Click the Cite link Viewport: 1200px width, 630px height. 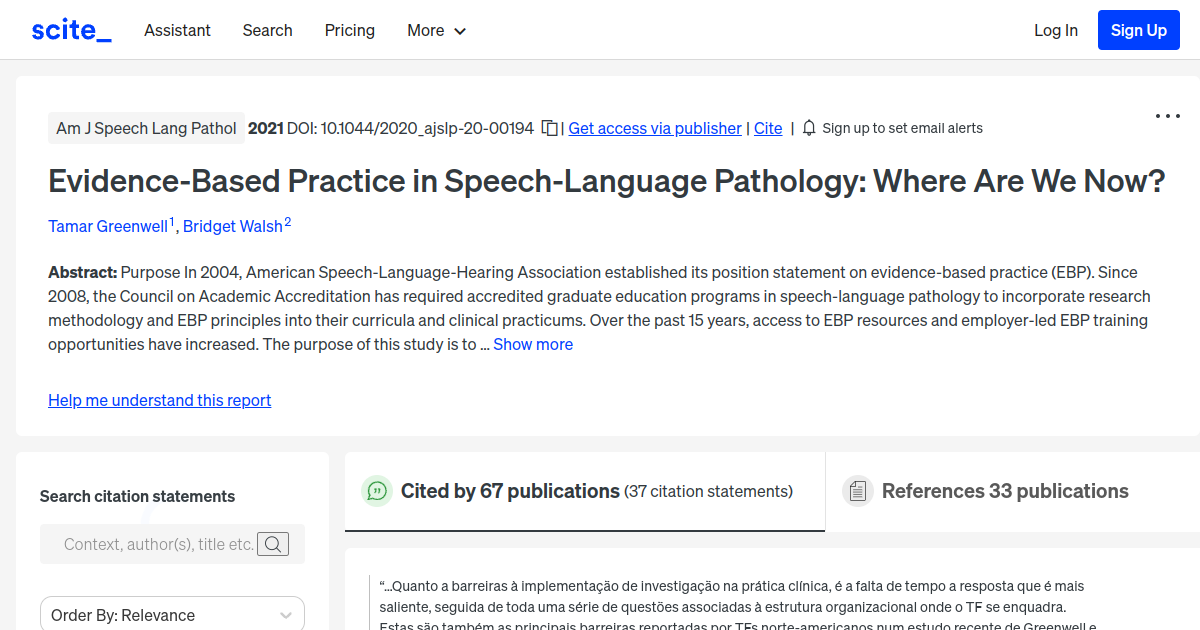[x=768, y=128]
